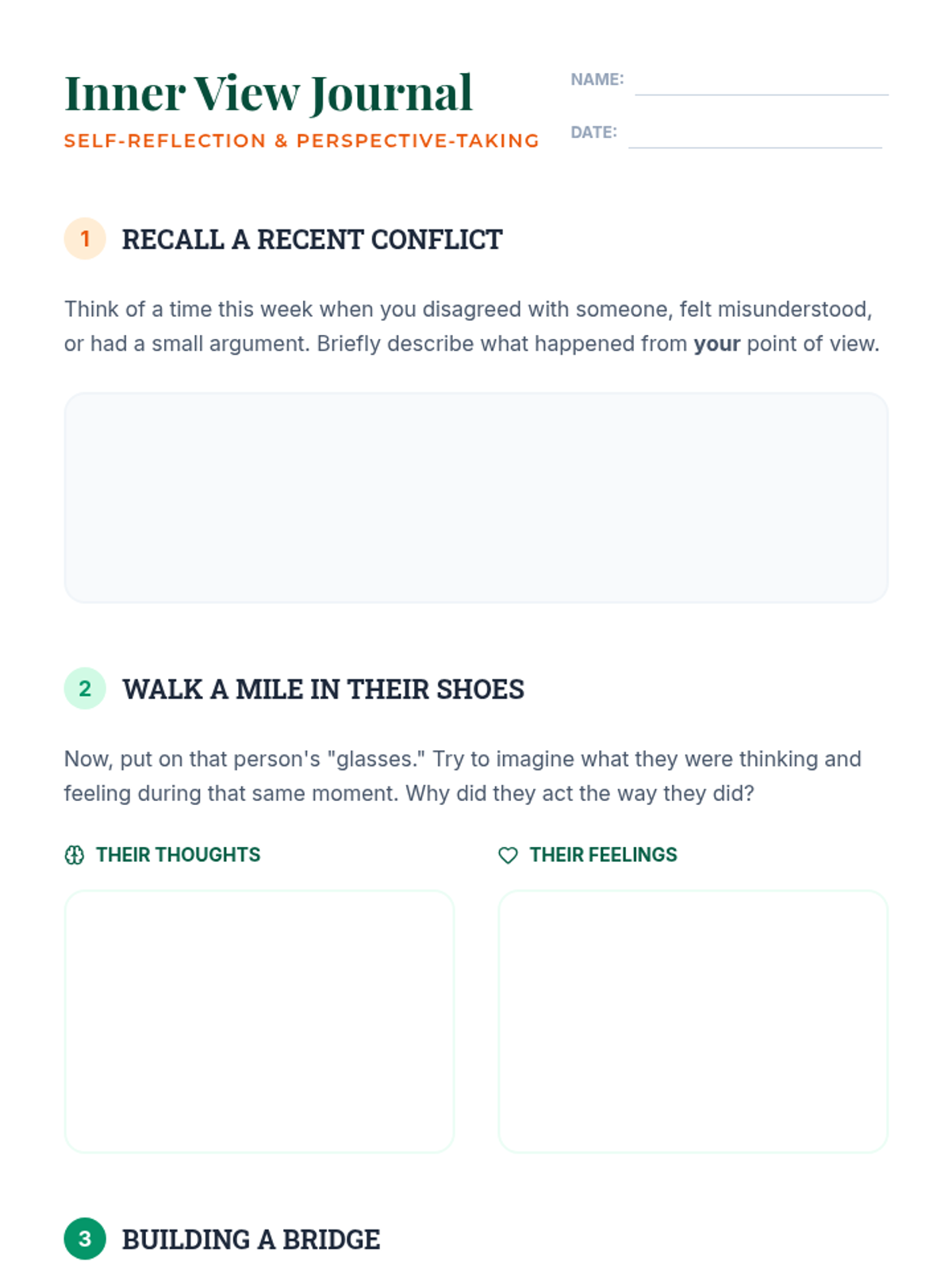Click the brain icon beside Their Thoughts
The height and width of the screenshot is (1270, 952).
click(x=74, y=855)
